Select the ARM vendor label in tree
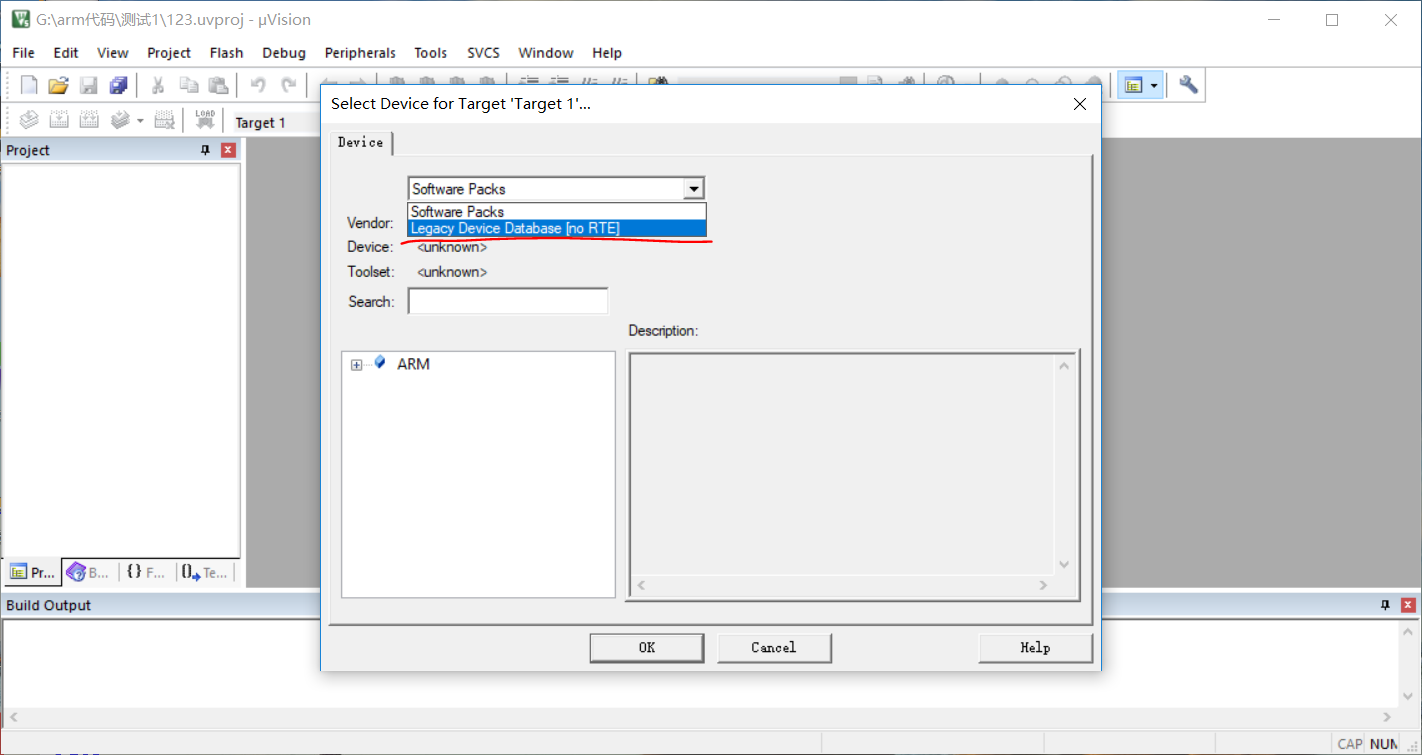This screenshot has width=1422, height=755. (413, 364)
